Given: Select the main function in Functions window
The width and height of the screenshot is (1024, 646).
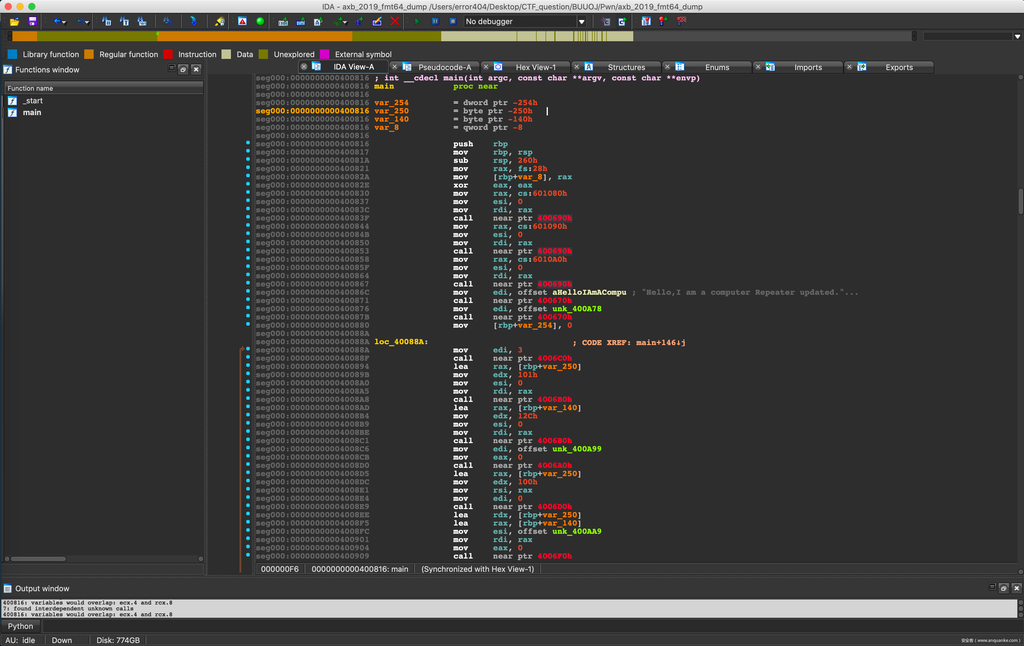Looking at the screenshot, I should [32, 113].
